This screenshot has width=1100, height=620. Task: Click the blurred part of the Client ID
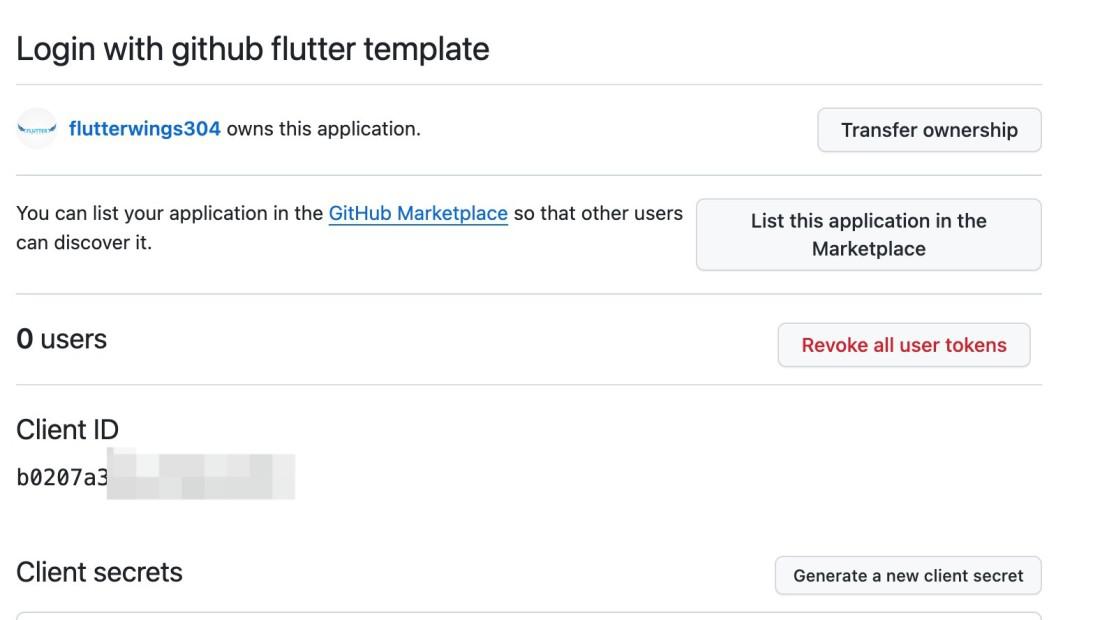point(200,477)
